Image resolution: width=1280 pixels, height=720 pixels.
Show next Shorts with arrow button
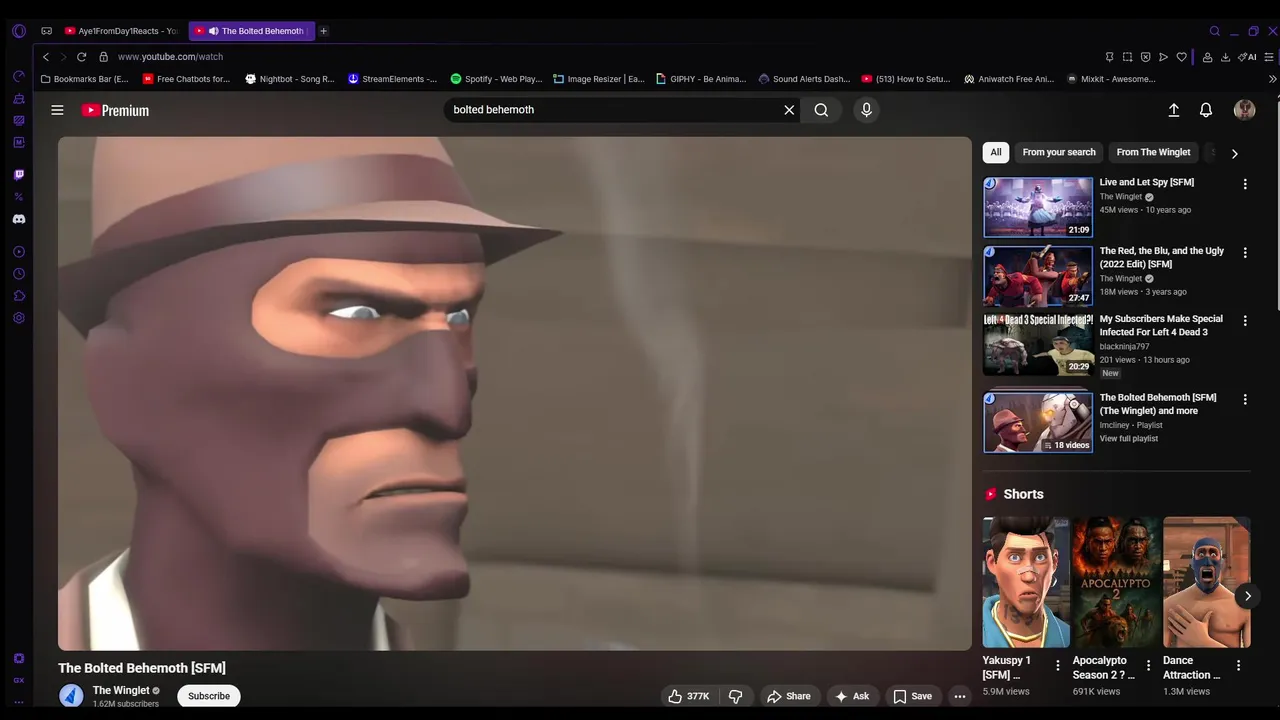click(x=1247, y=596)
